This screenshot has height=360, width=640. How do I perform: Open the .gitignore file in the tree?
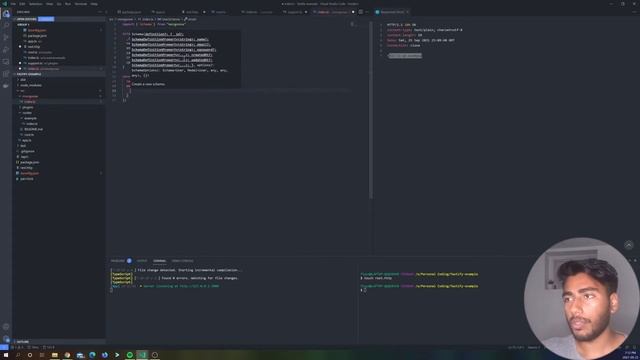[27, 151]
